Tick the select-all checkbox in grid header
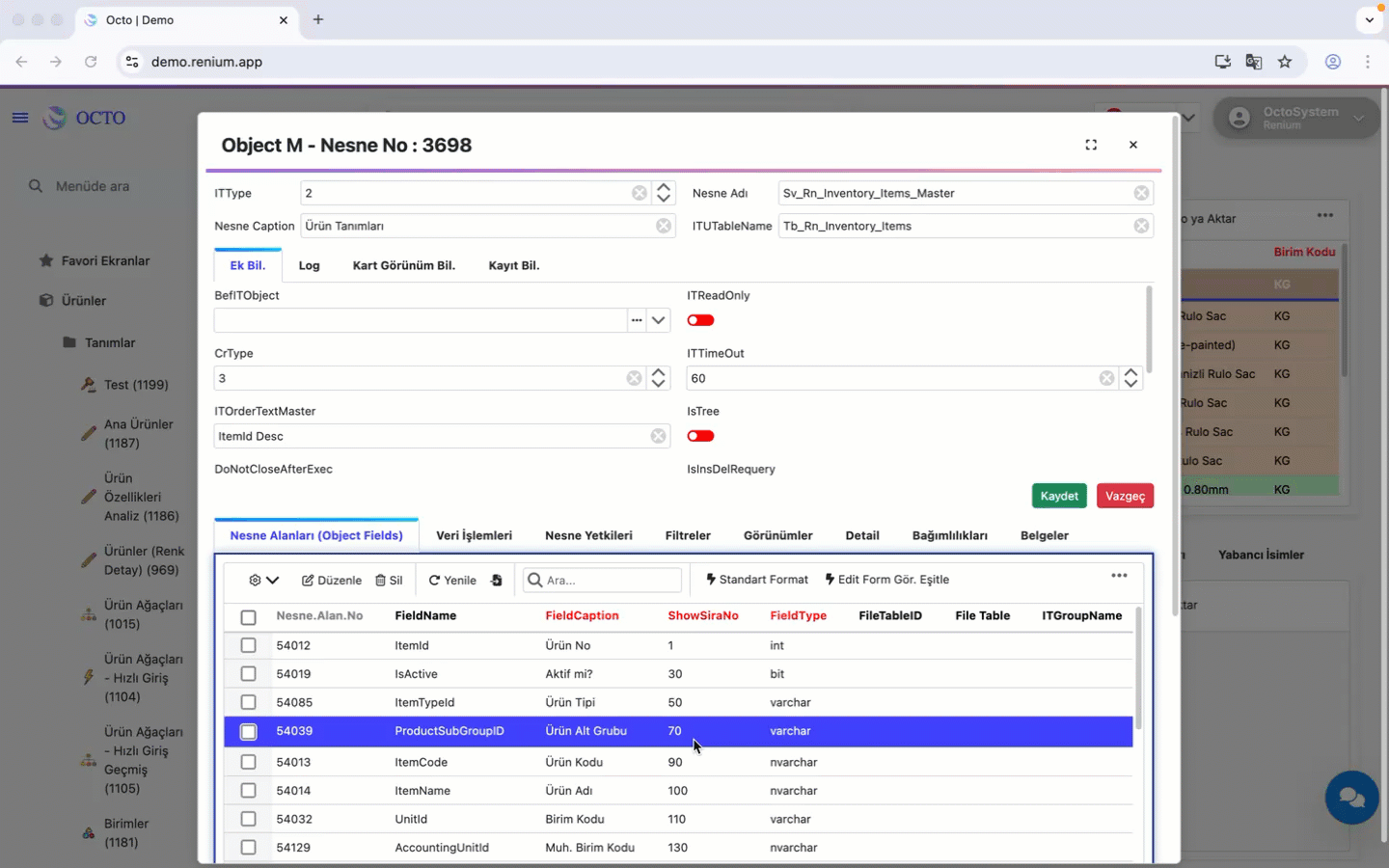 (248, 616)
